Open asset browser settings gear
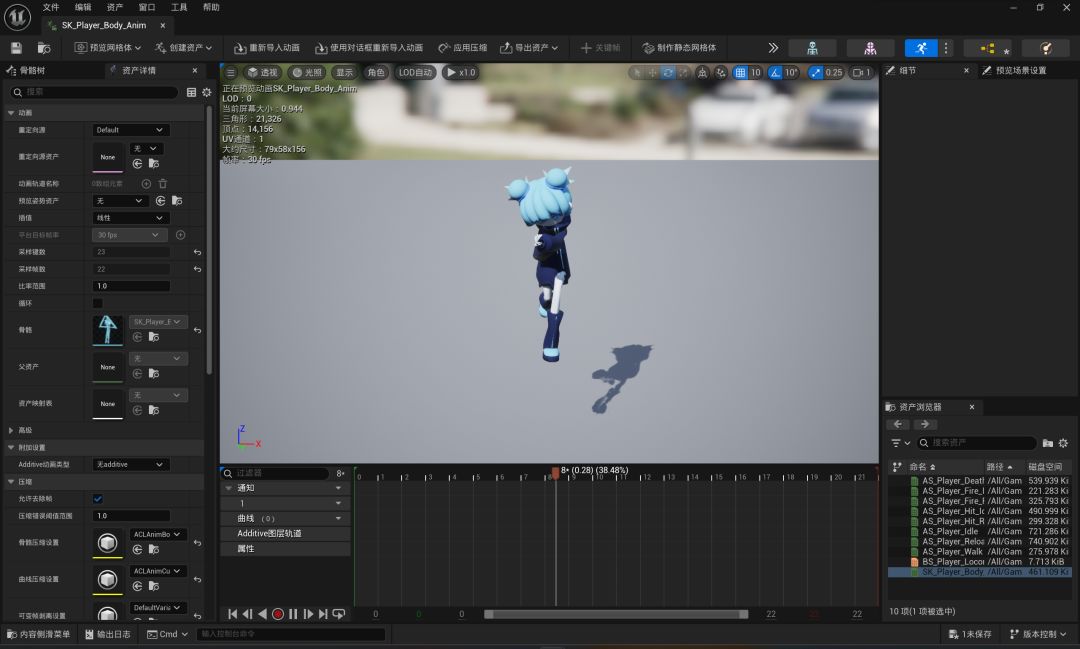The width and height of the screenshot is (1080, 649). point(1063,443)
